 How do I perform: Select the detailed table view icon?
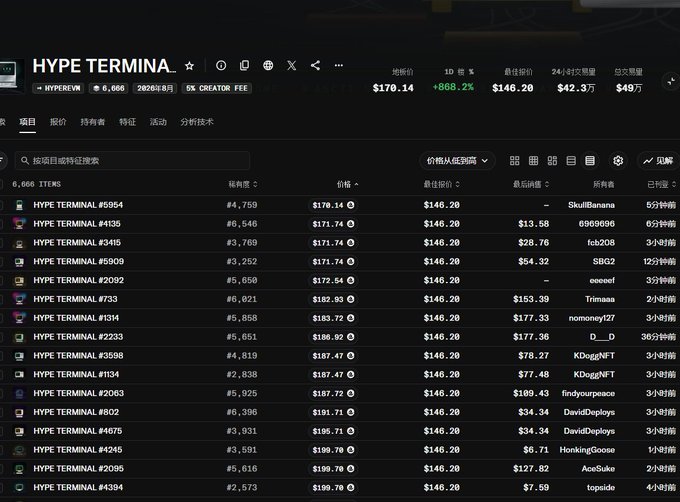[x=590, y=161]
